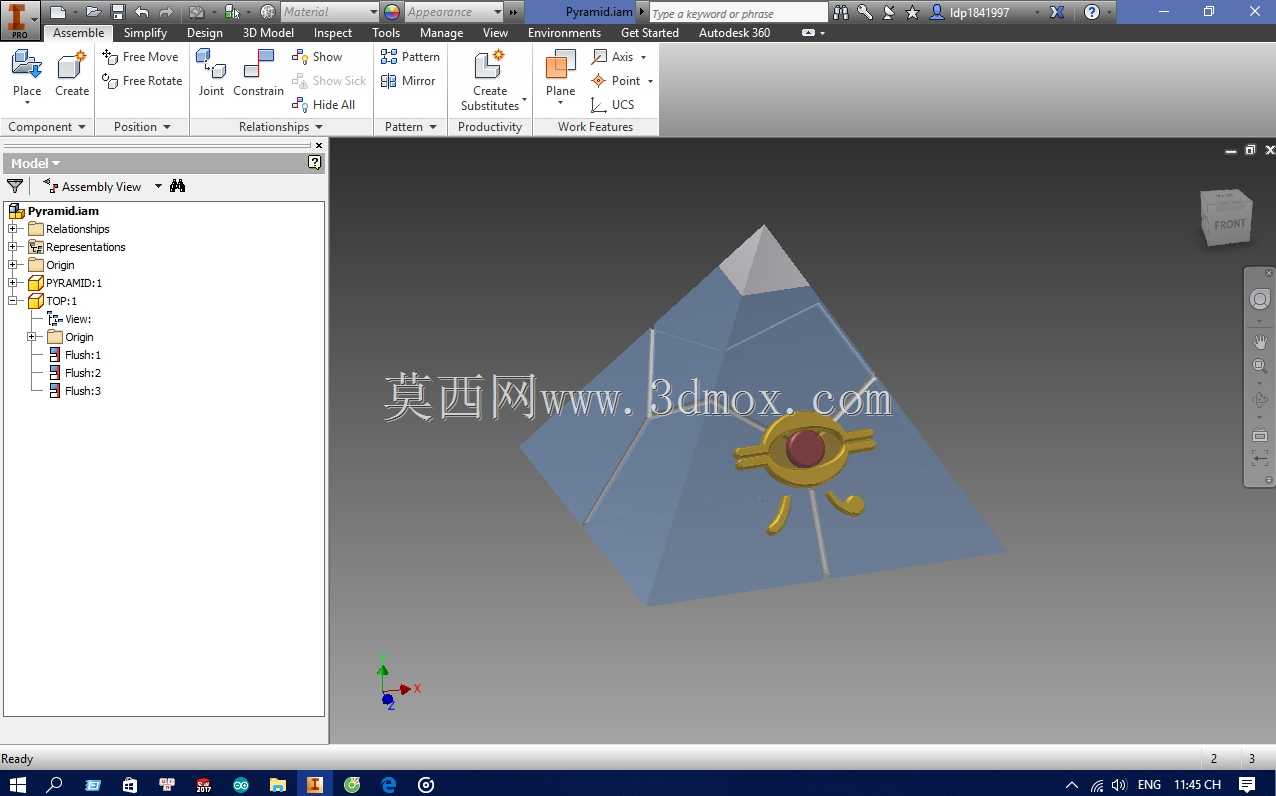Click the Open file icon
The image size is (1276, 796).
(93, 12)
